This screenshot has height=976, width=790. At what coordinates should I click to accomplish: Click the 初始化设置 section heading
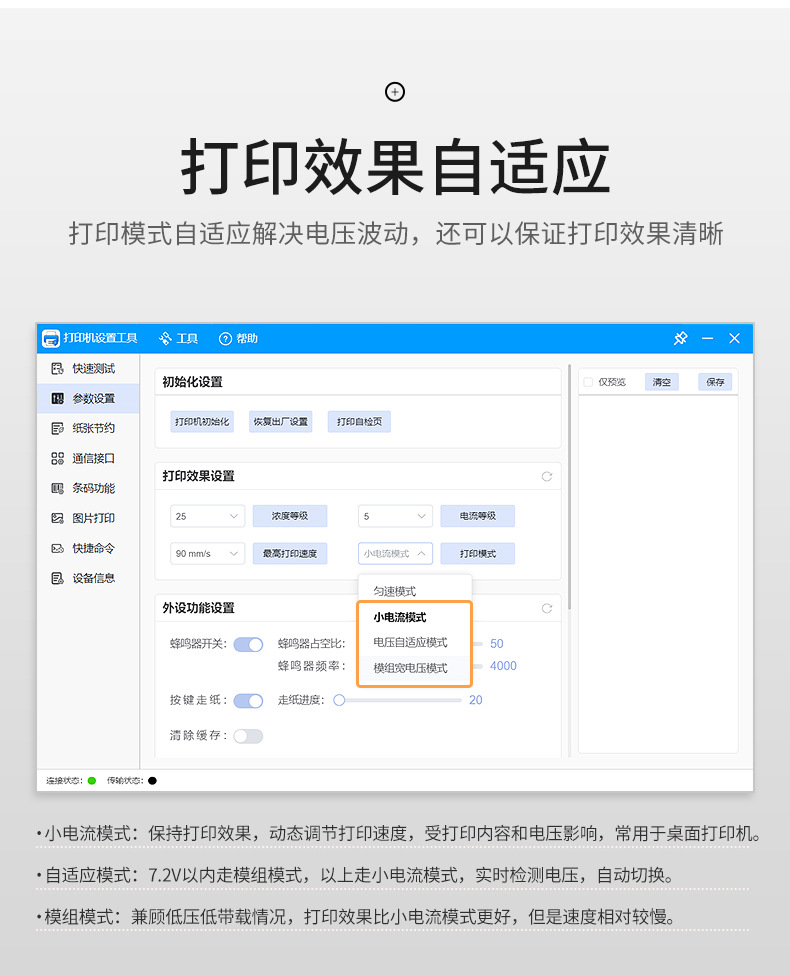[x=192, y=382]
